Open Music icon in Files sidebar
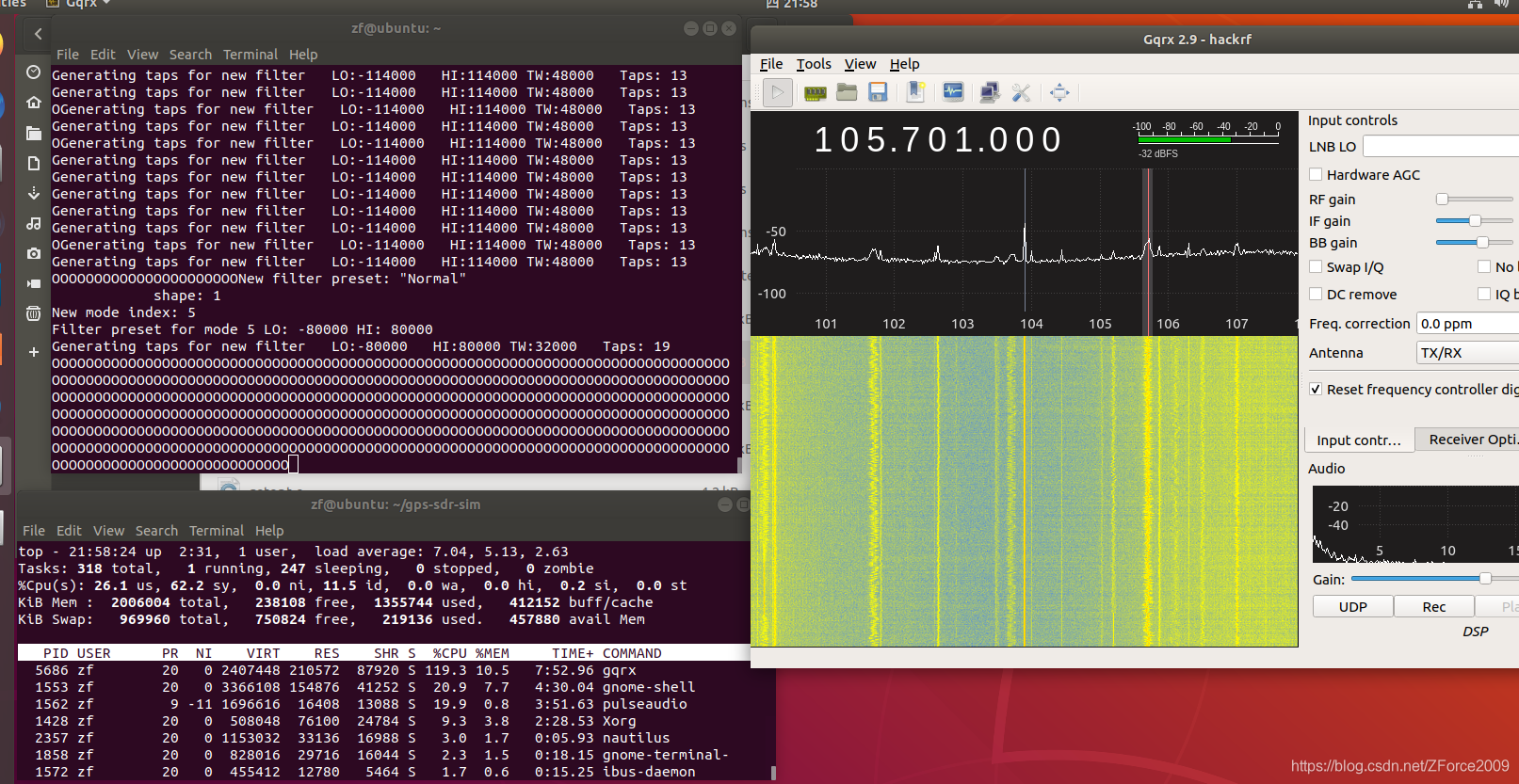 (33, 223)
